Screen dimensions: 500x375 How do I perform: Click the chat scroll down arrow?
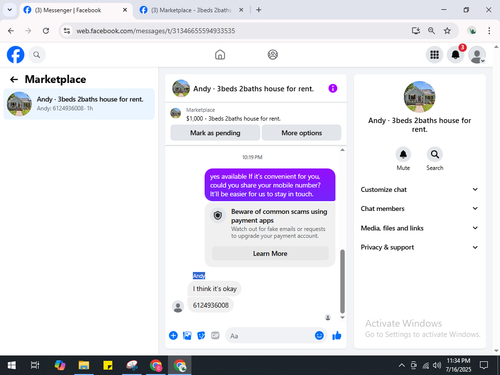click(342, 317)
